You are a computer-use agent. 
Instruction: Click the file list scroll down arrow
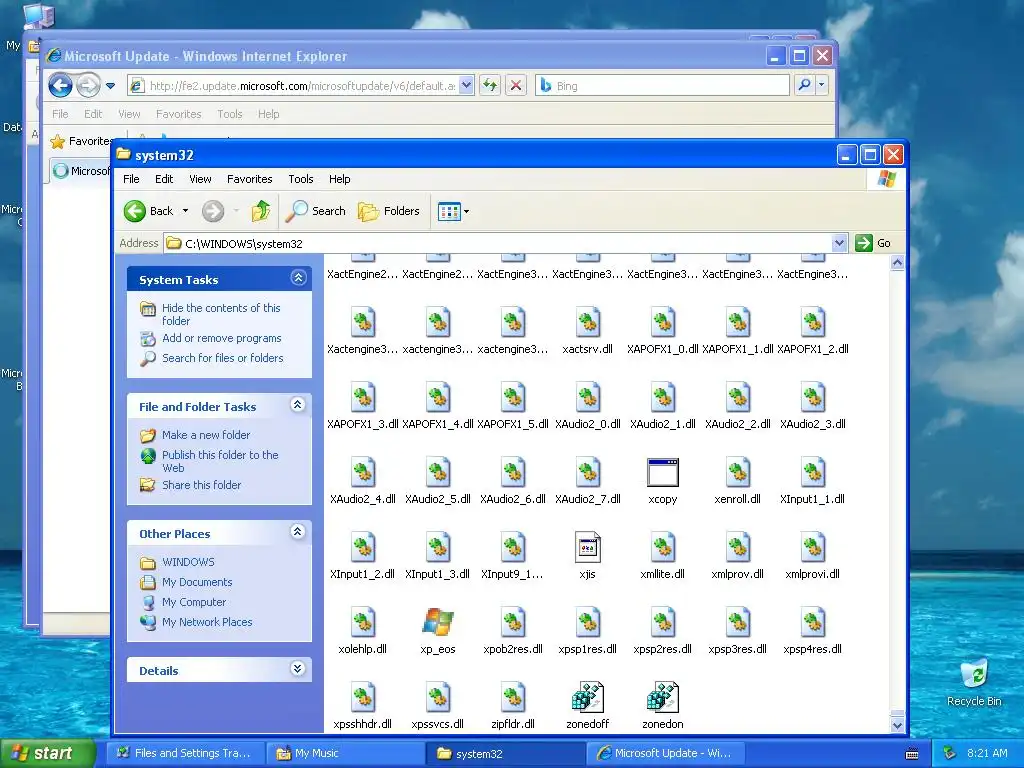pyautogui.click(x=897, y=725)
